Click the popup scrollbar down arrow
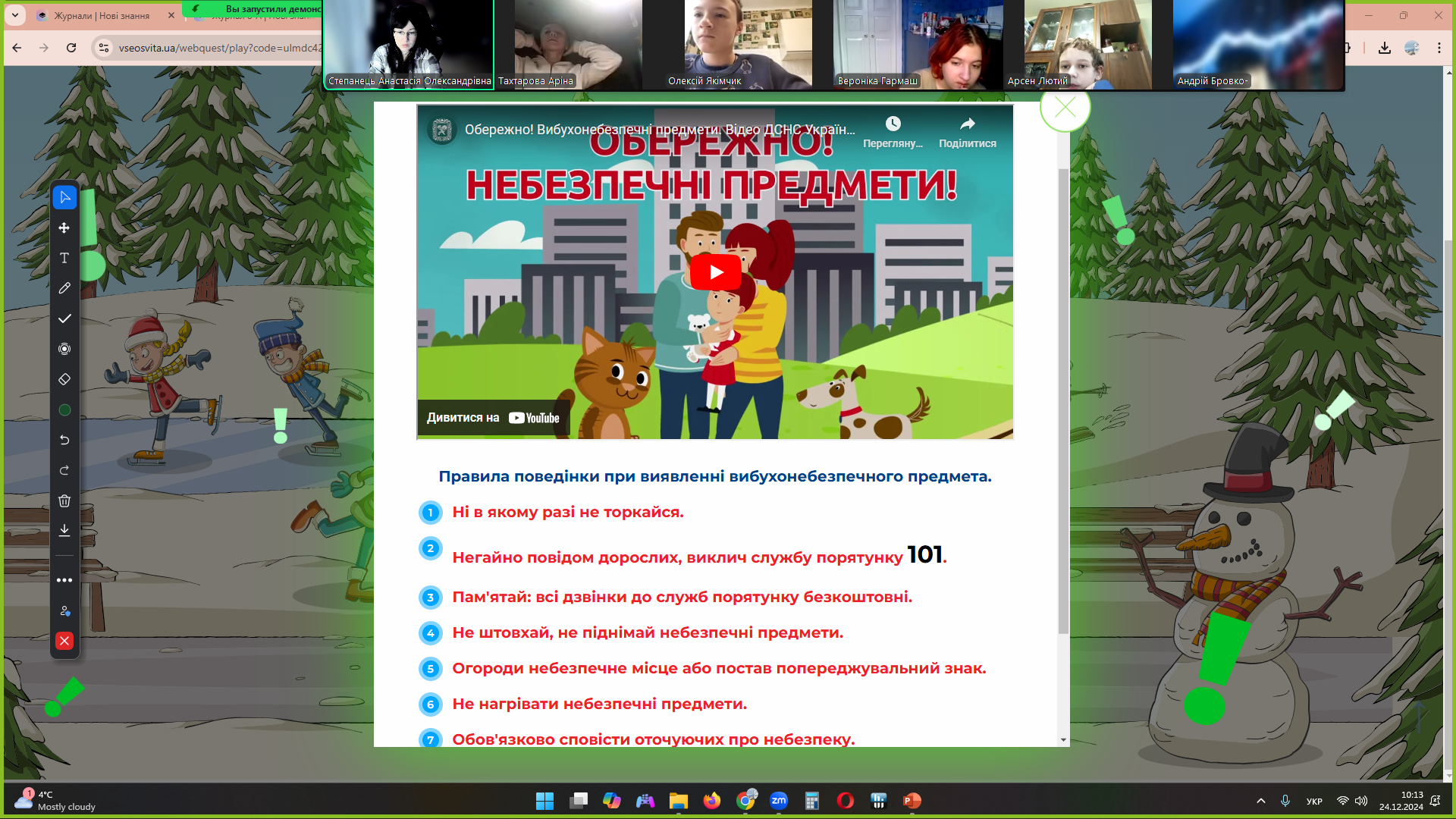The image size is (1456, 819). [1063, 739]
